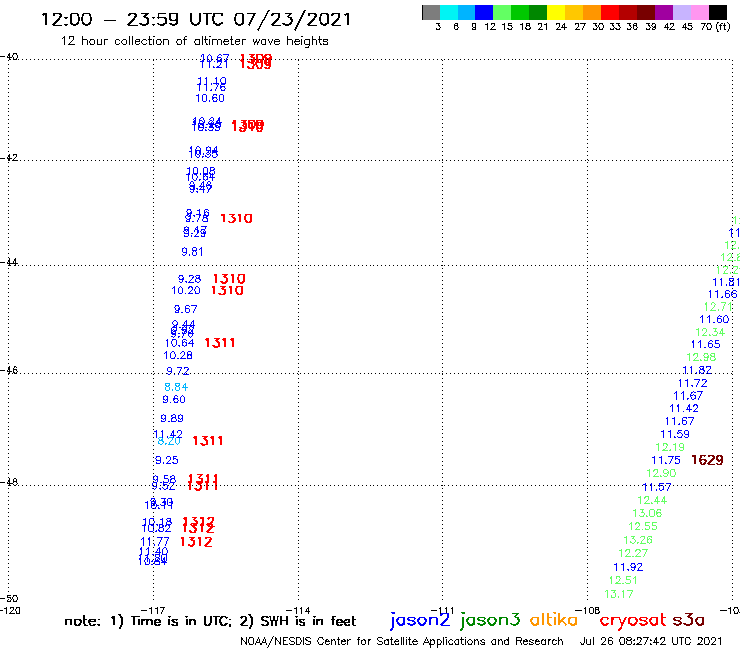Click red "1311" time label beside 10.64
This screenshot has height=650, width=740.
click(219, 343)
